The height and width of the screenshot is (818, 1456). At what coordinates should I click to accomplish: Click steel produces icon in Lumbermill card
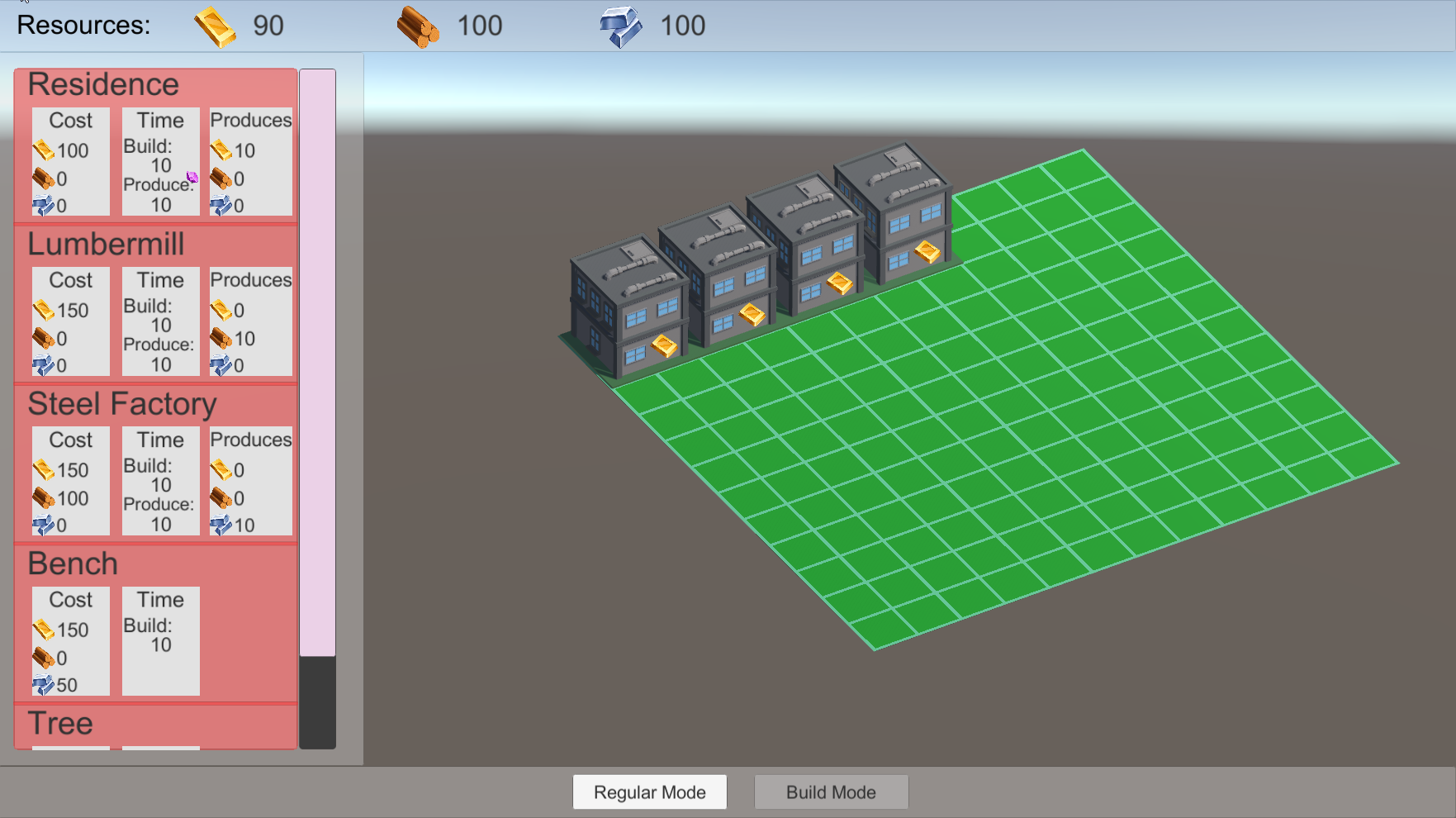(x=221, y=364)
